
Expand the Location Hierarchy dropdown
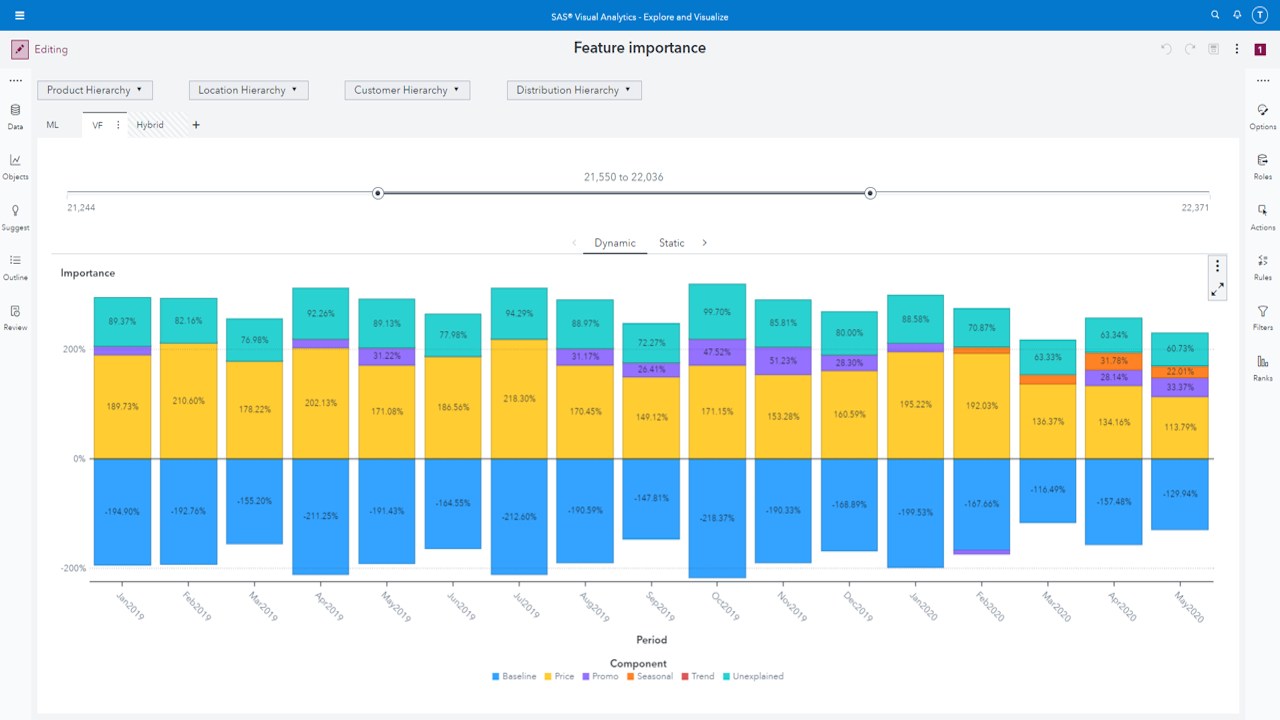(x=248, y=90)
